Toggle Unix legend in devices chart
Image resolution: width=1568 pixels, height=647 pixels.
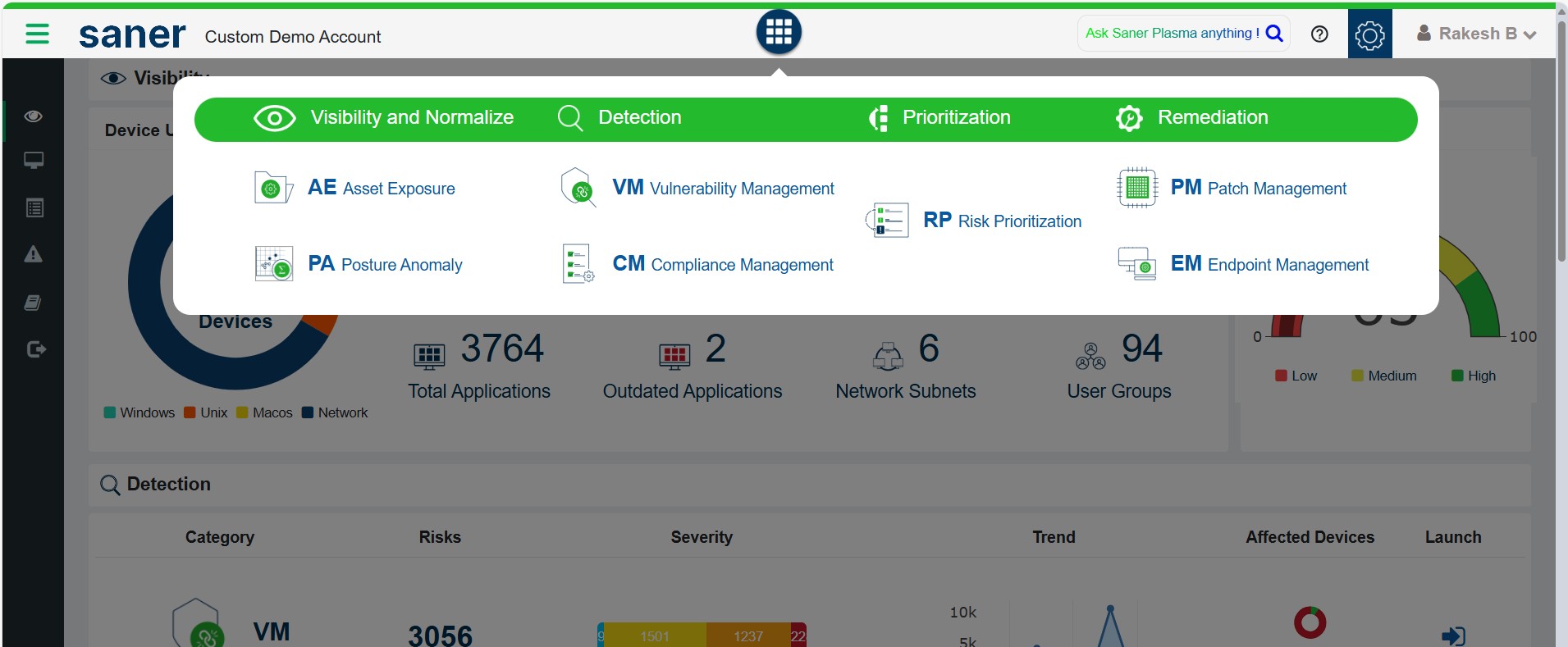pos(206,412)
